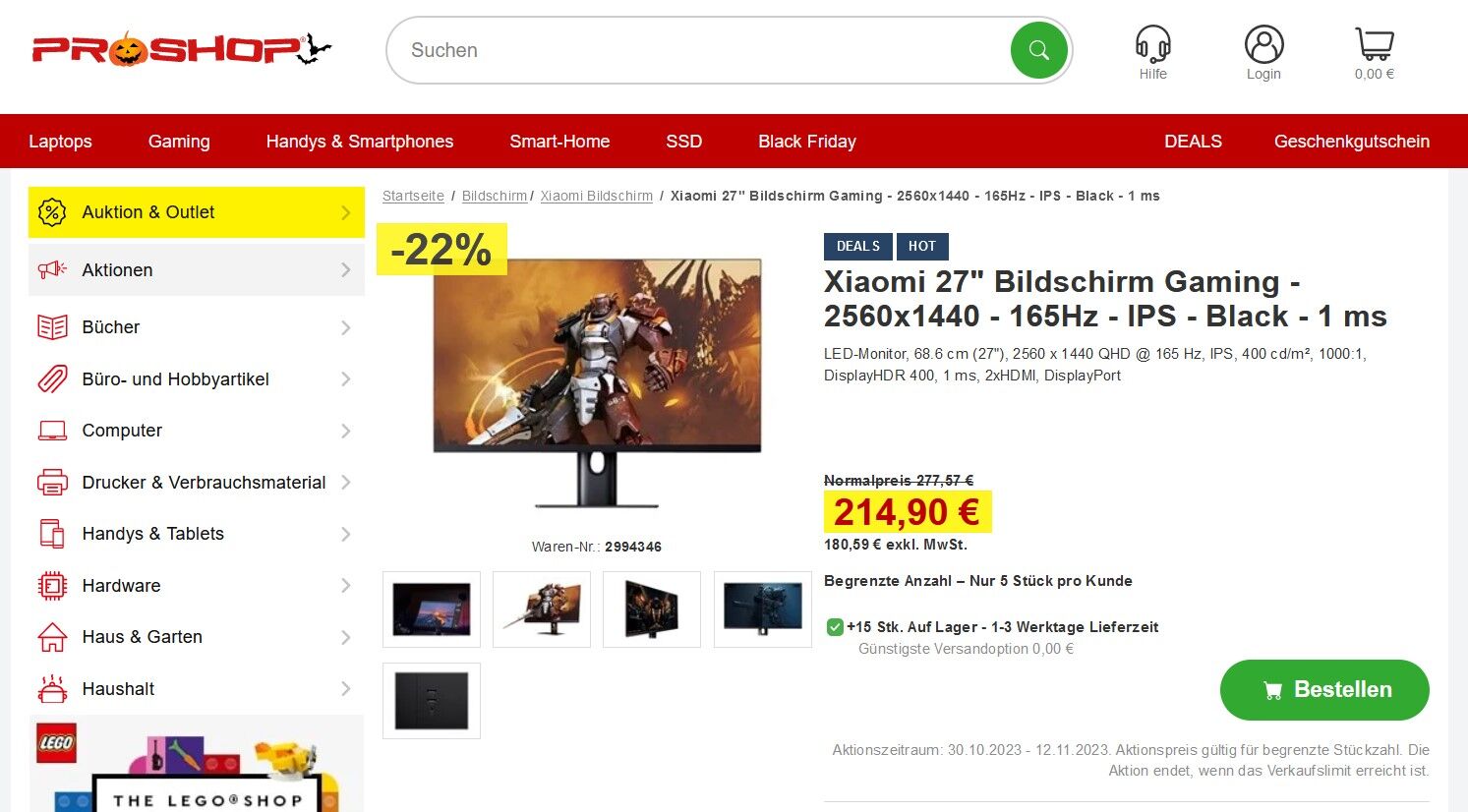Click the yellow 214,90 € price tag
This screenshot has width=1468, height=812.
(908, 511)
